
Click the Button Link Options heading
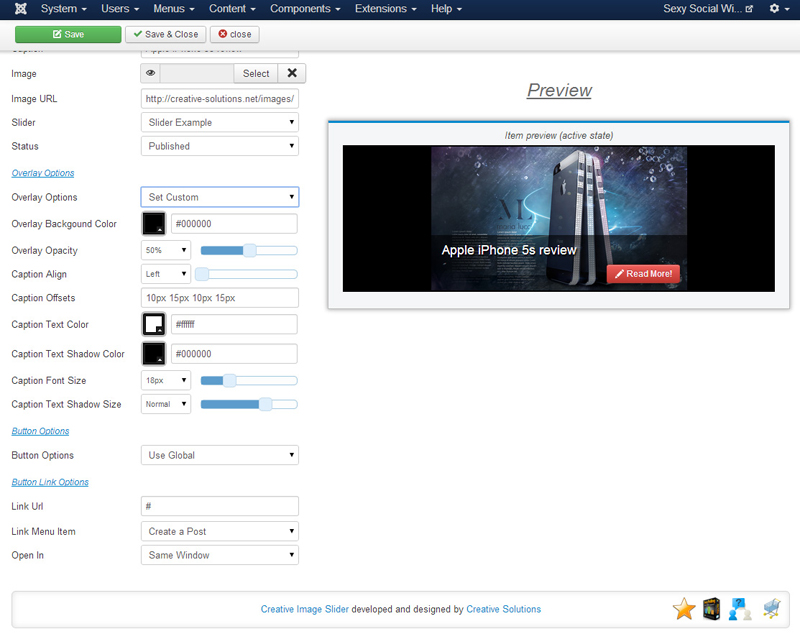point(50,482)
